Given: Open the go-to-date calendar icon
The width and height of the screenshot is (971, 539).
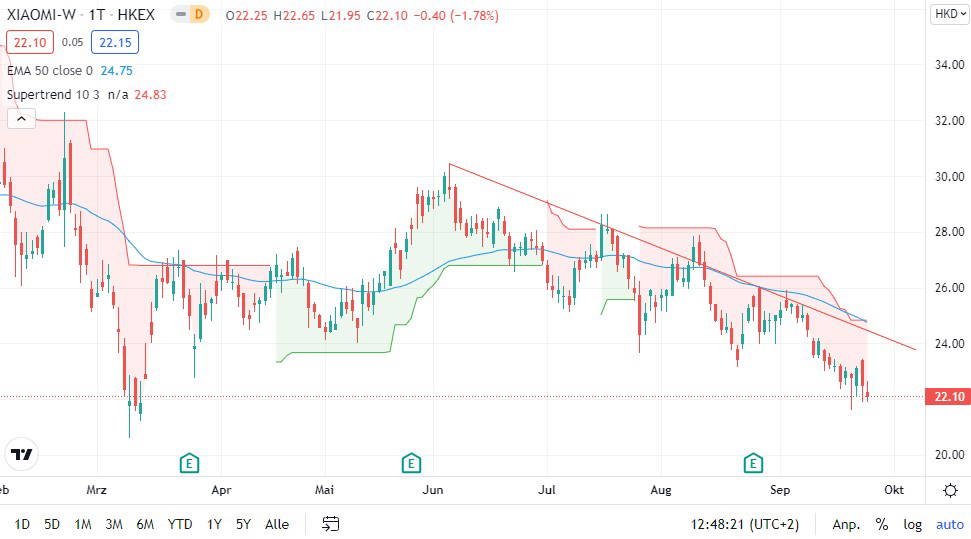Looking at the screenshot, I should (x=331, y=524).
